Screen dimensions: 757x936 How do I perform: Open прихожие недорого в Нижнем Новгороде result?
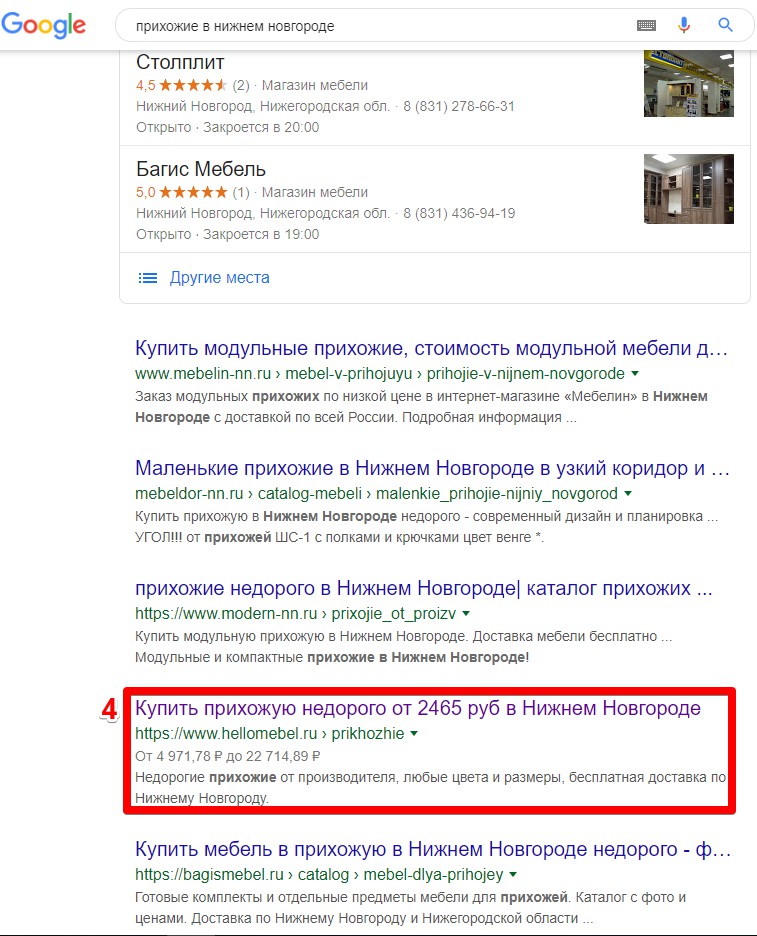[423, 588]
